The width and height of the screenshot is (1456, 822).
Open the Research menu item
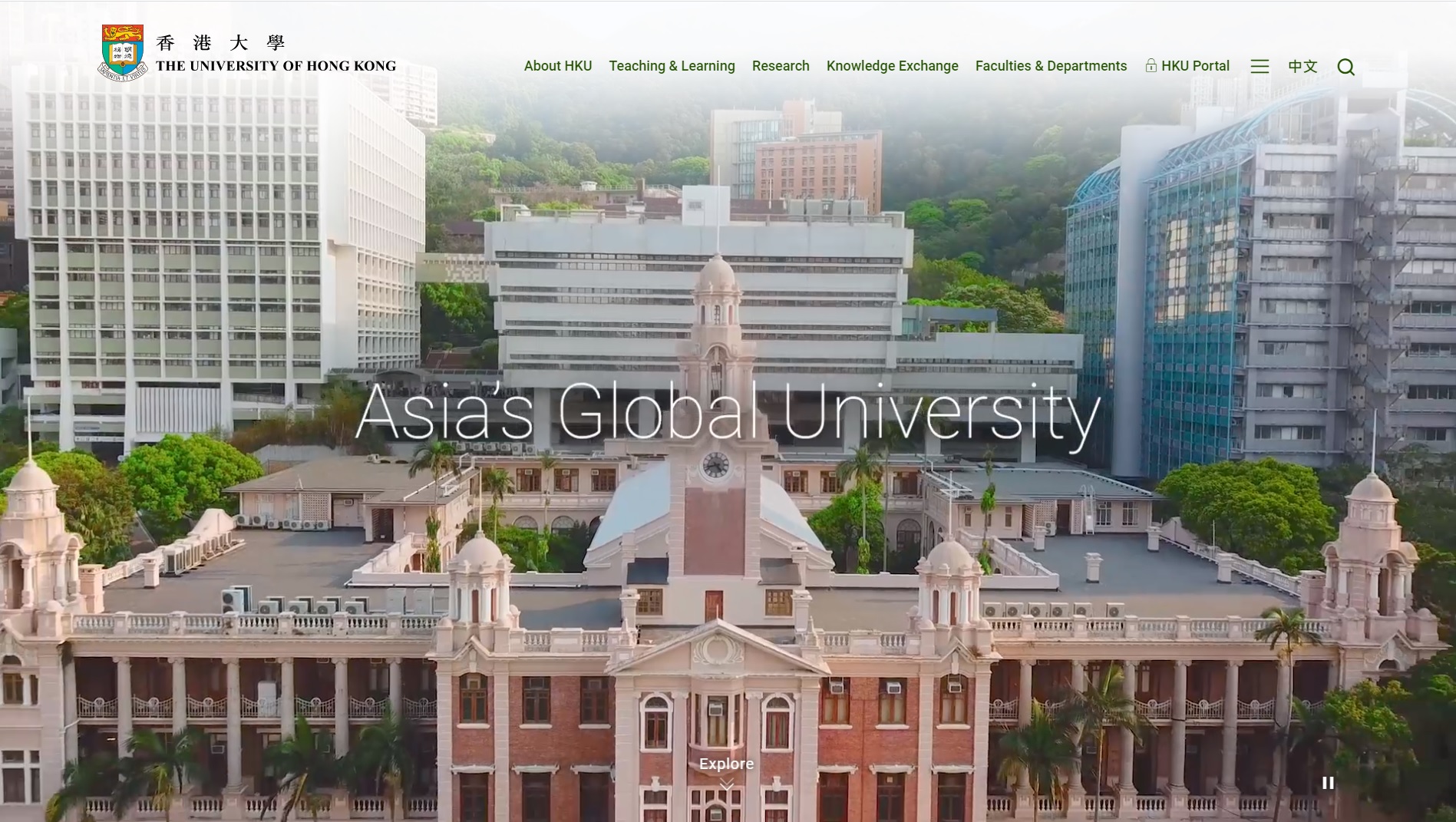(781, 66)
